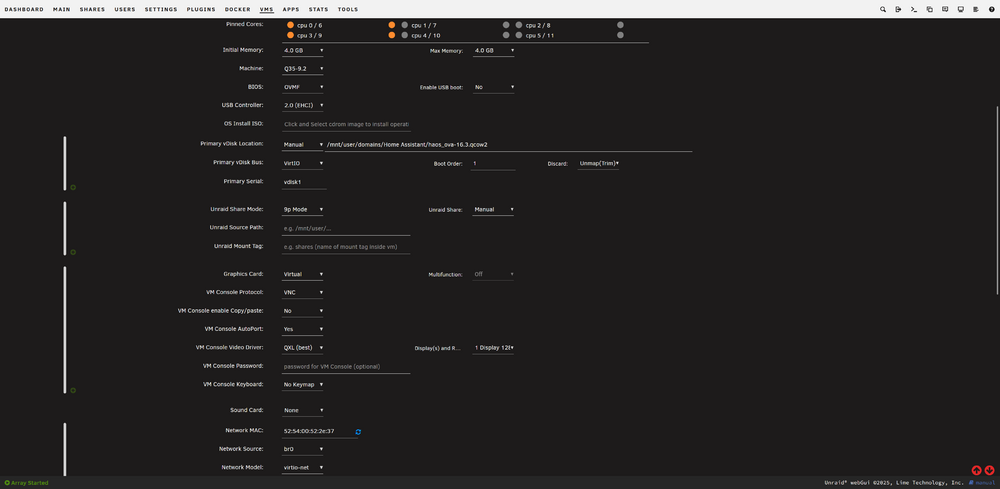Screen dimensions: 1000x489
Task: Click the VM Console Password field
Action: 346,367
